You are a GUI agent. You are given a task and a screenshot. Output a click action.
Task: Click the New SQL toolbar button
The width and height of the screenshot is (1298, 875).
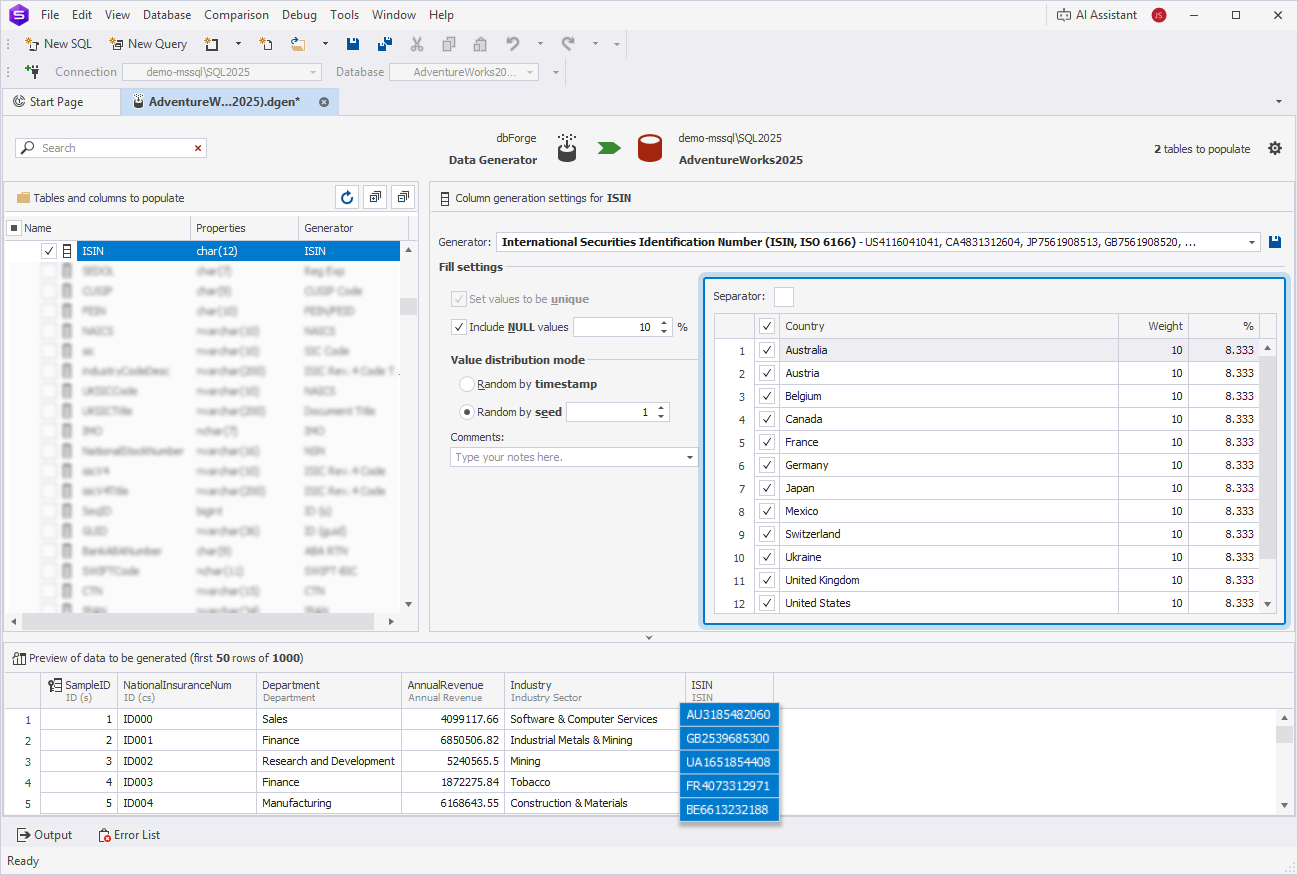pos(58,44)
